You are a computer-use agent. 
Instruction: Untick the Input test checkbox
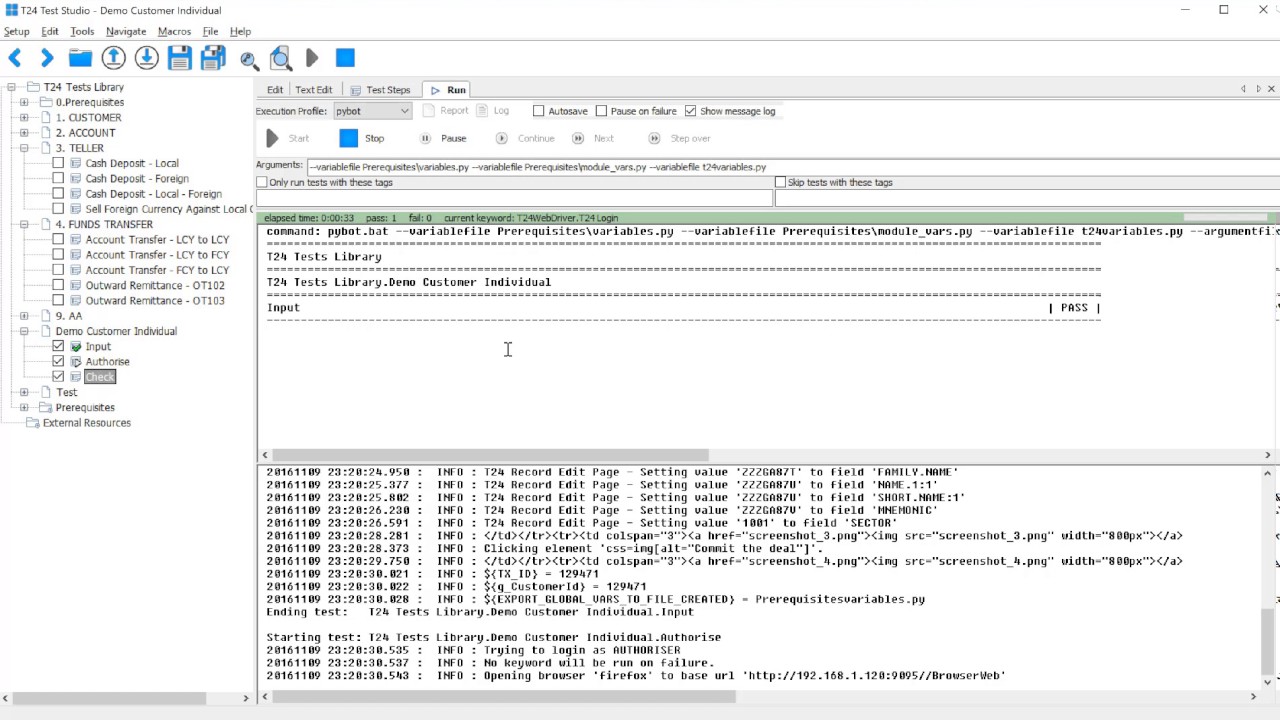point(58,347)
